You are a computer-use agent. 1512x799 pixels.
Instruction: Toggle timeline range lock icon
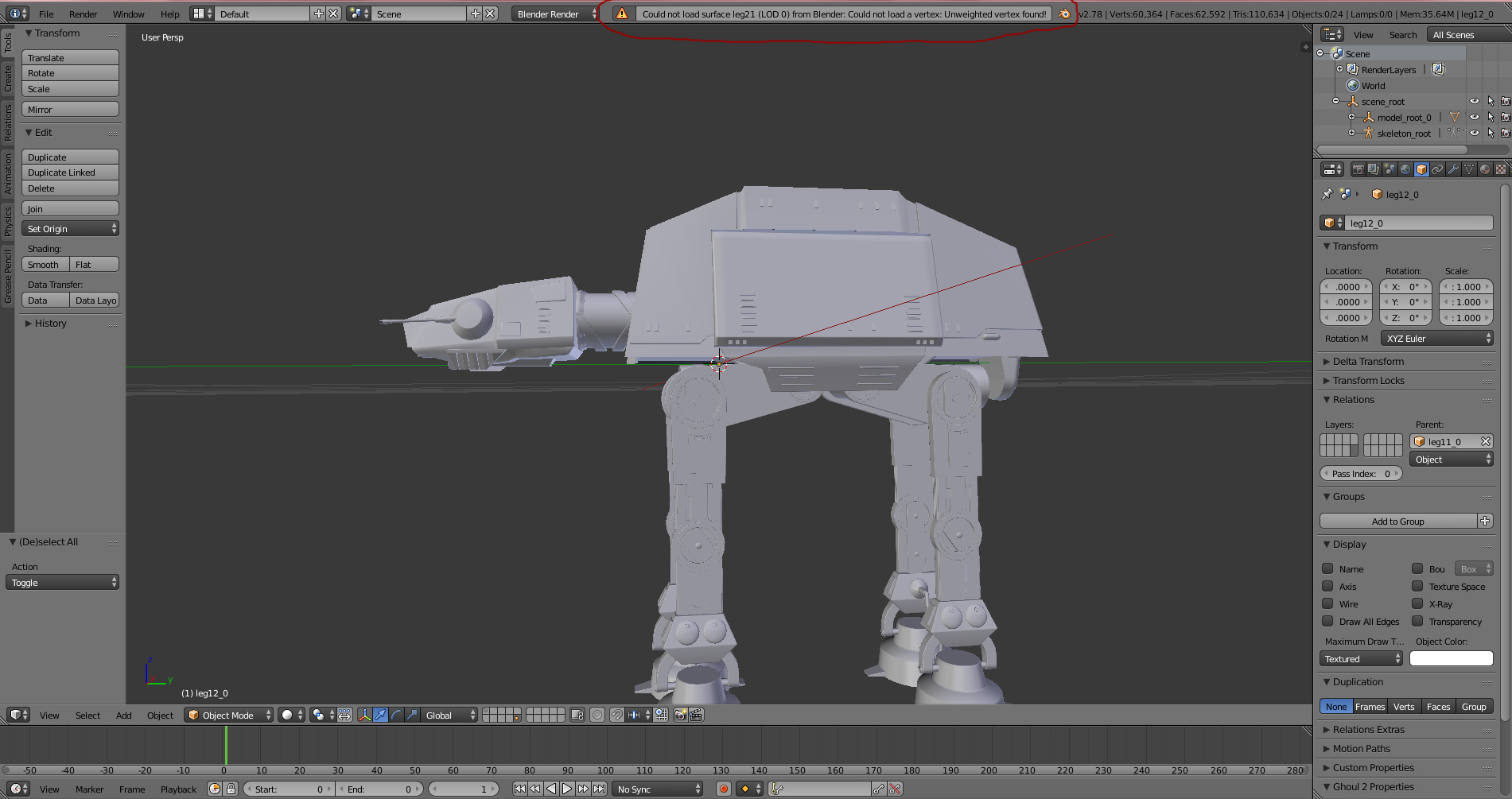pyautogui.click(x=231, y=789)
